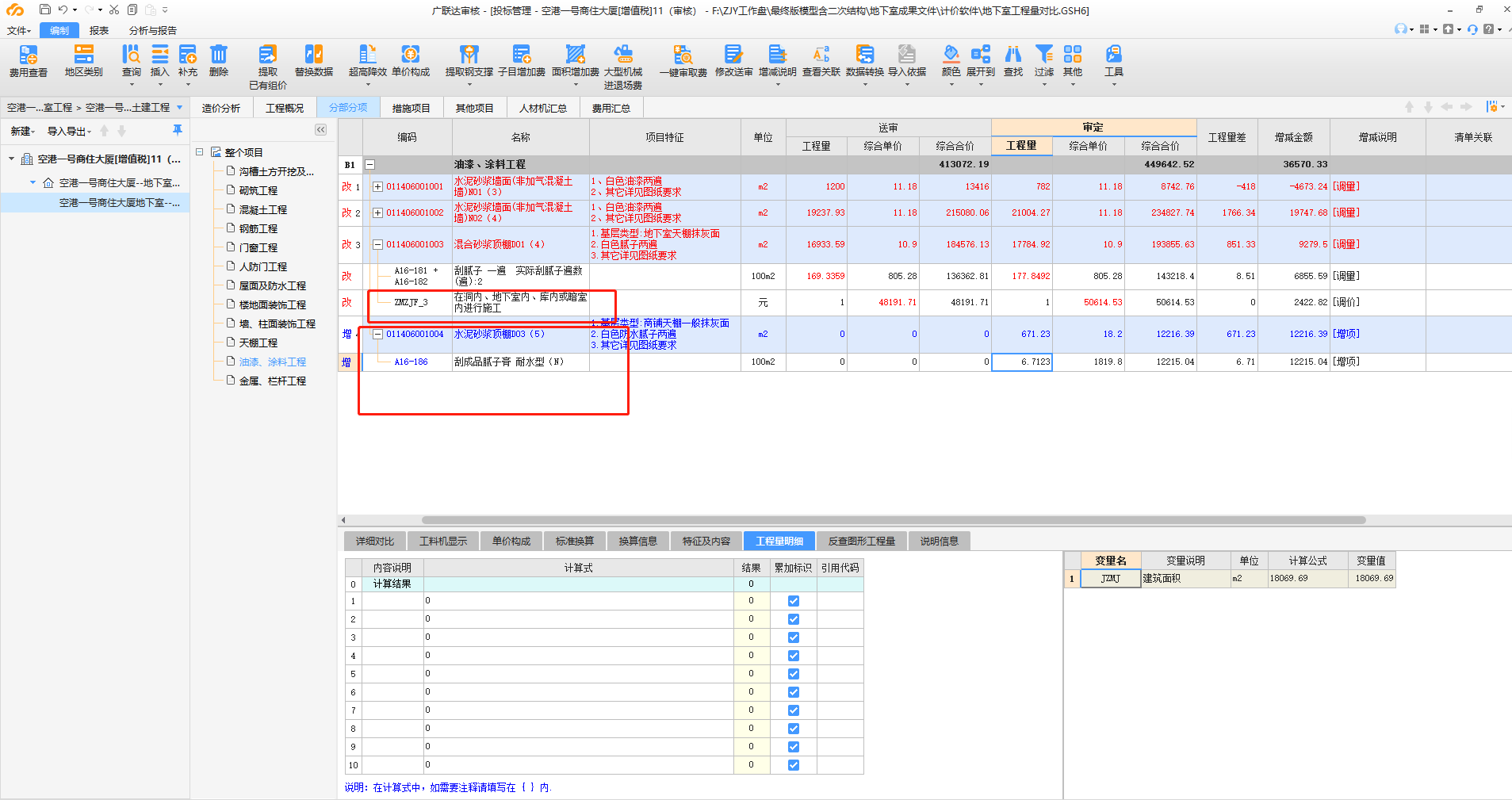Screen dimensions: 1512x800
Task: Select 混凝土工程 in tree
Action: [263, 210]
